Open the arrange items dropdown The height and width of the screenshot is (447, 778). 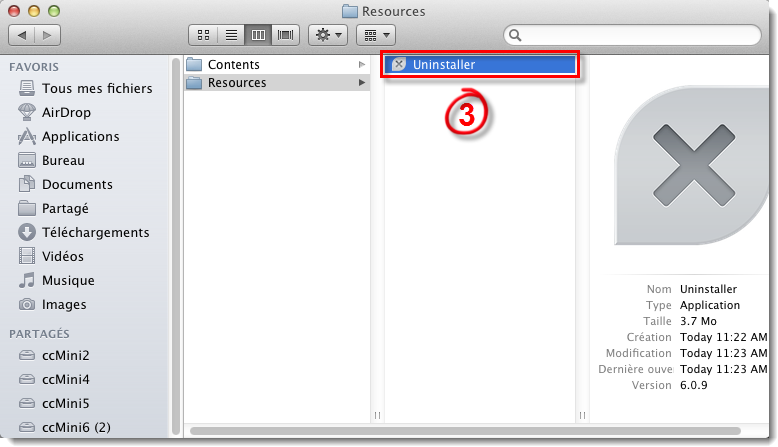coord(376,35)
